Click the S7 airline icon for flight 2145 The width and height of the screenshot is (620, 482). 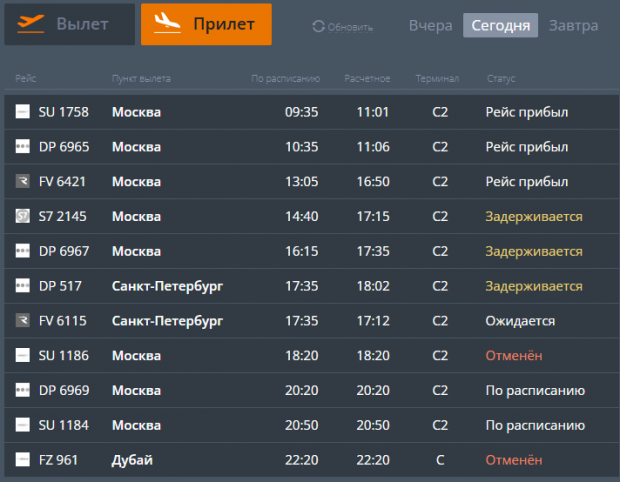pyautogui.click(x=23, y=216)
